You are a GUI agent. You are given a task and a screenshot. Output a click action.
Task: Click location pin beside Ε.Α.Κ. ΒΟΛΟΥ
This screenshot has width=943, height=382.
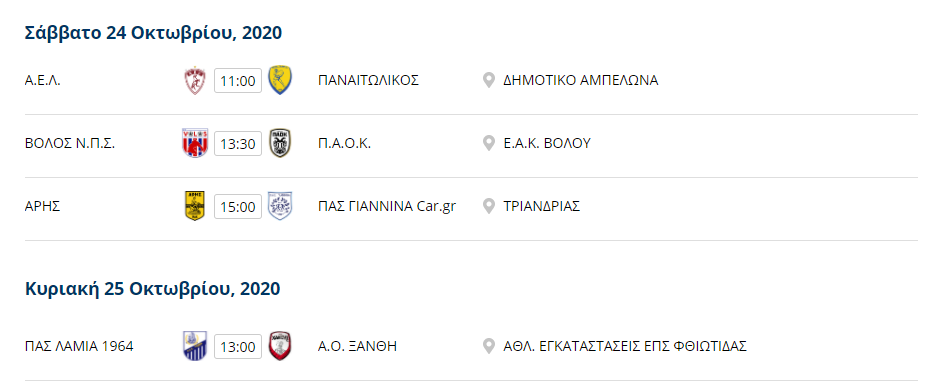click(x=489, y=143)
